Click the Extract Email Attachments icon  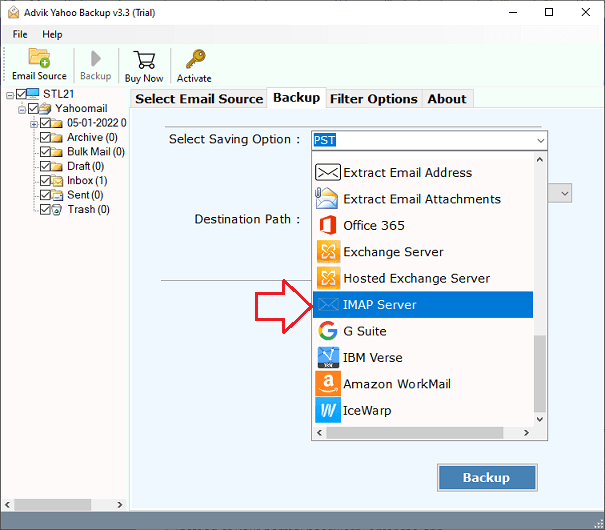(327, 198)
